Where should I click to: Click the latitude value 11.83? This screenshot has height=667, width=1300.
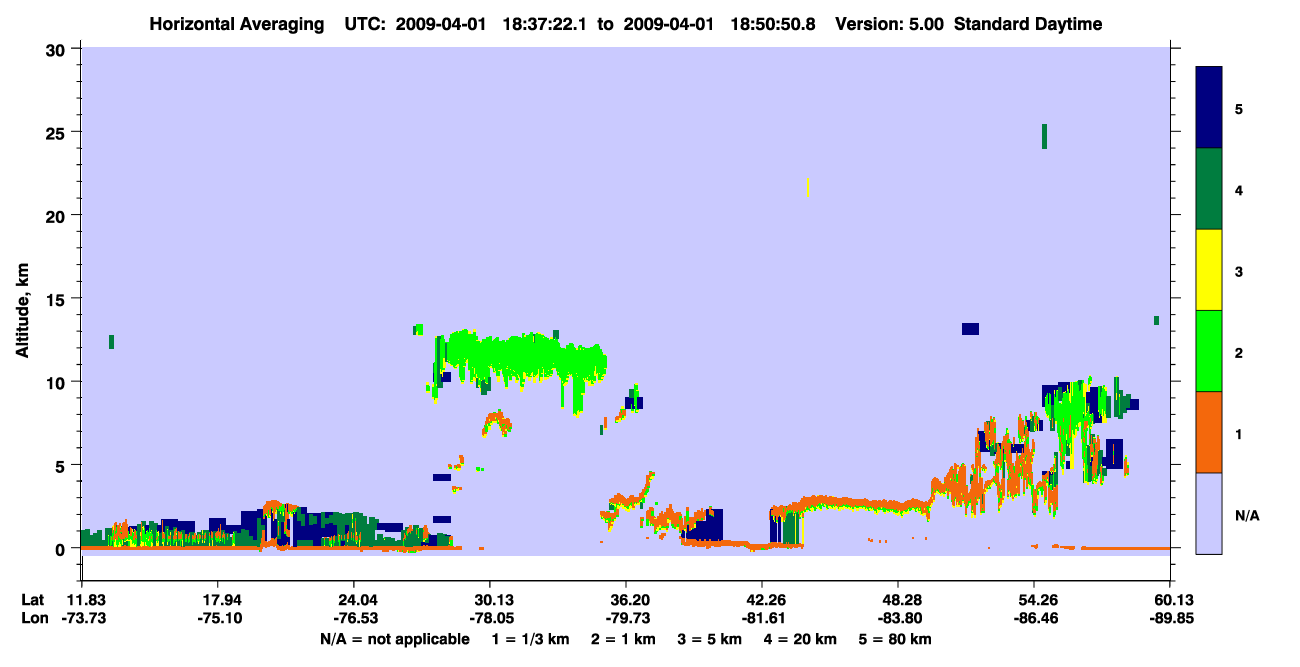pos(81,600)
